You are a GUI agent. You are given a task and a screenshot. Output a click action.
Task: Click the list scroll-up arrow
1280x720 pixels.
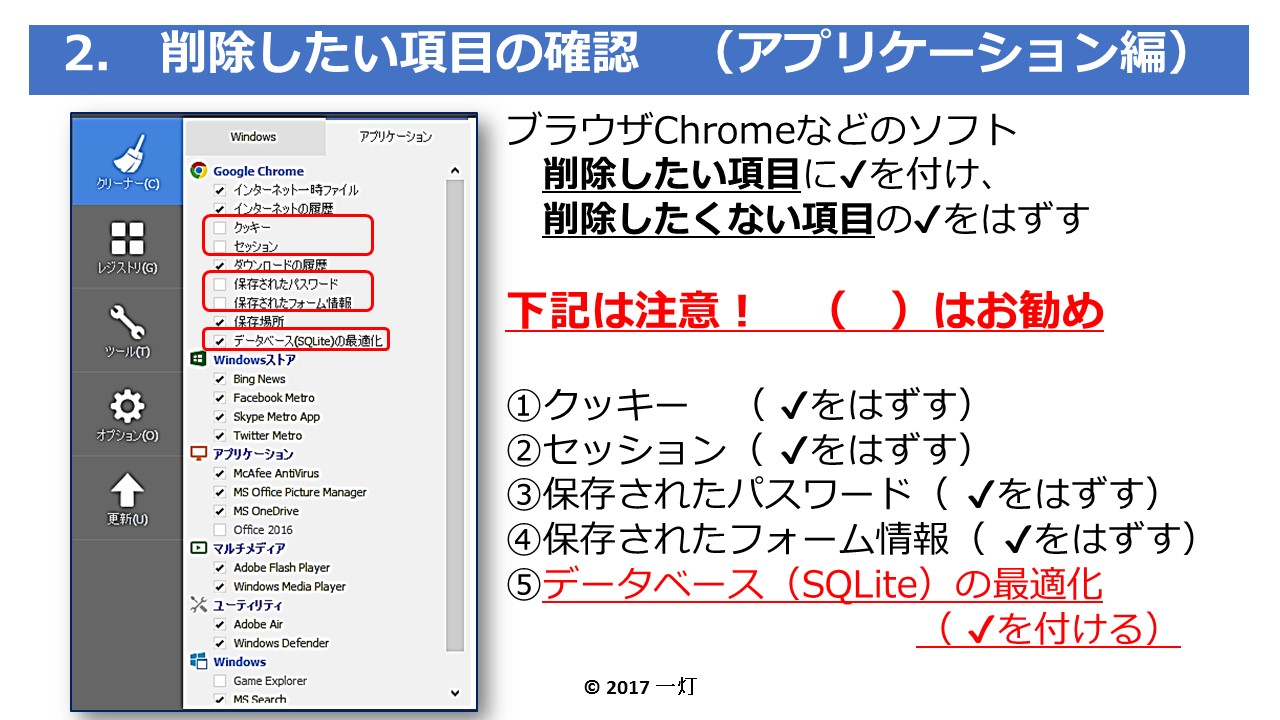455,171
